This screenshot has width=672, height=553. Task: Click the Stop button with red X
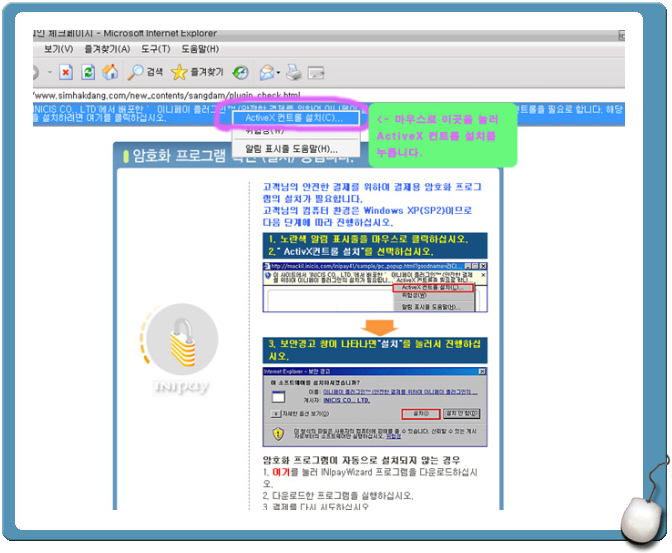click(x=66, y=72)
